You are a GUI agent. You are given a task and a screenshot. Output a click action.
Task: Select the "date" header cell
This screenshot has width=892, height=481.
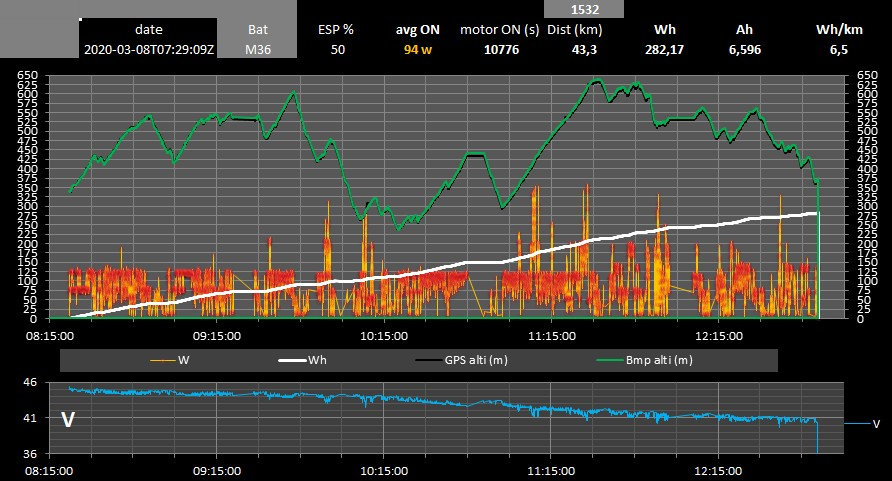click(148, 30)
